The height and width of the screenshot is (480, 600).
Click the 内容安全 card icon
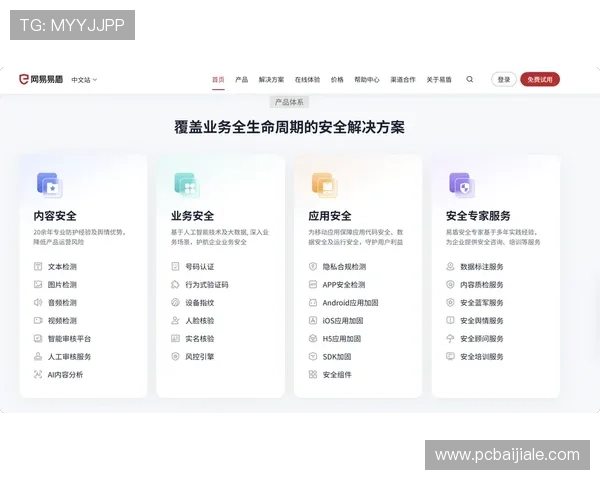pyautogui.click(x=50, y=185)
